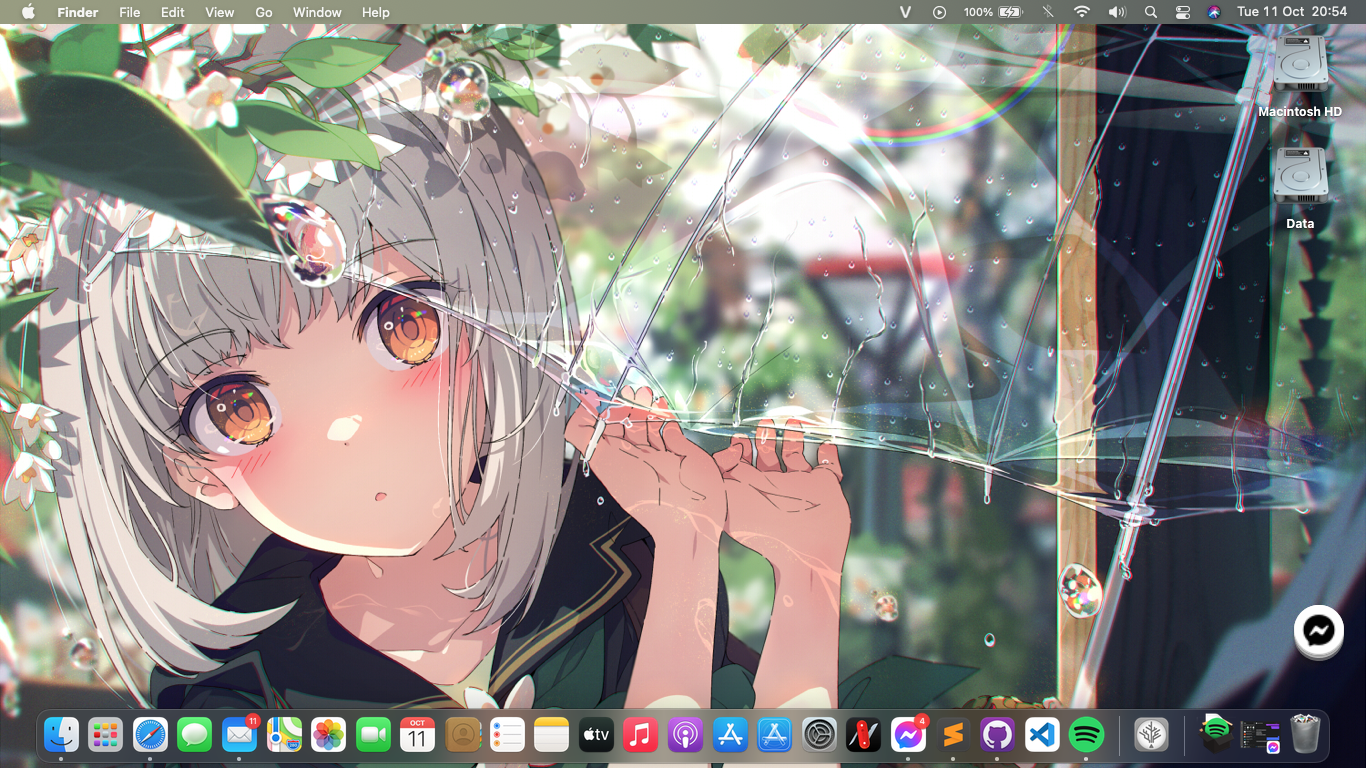Open the File menu
The width and height of the screenshot is (1366, 768).
[x=129, y=12]
